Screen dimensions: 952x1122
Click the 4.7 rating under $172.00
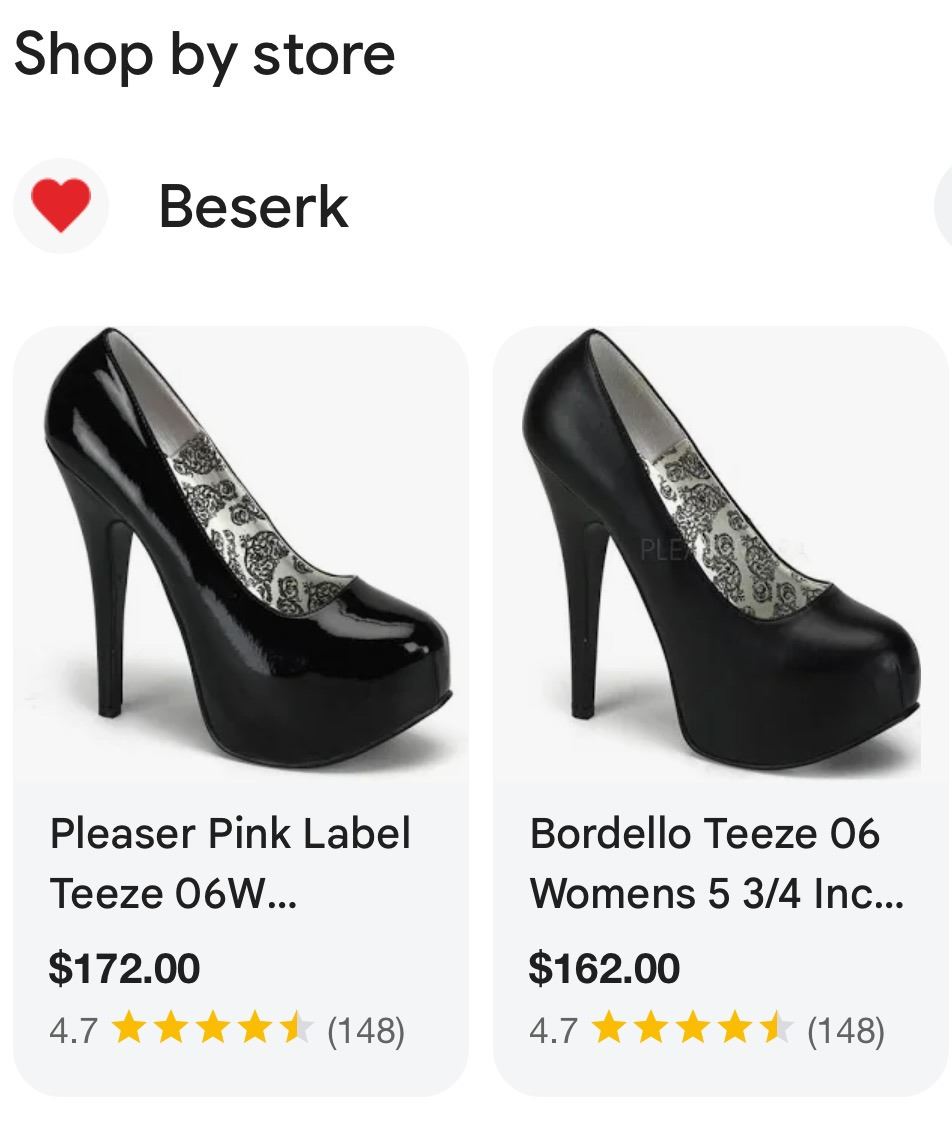73,1030
